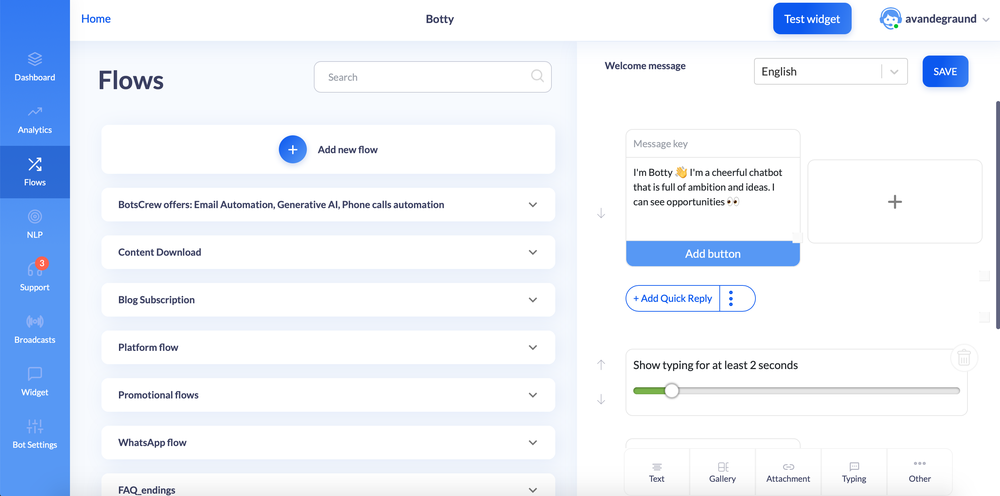Click the typing slider grey track
1000x496 pixels.
pos(819,391)
